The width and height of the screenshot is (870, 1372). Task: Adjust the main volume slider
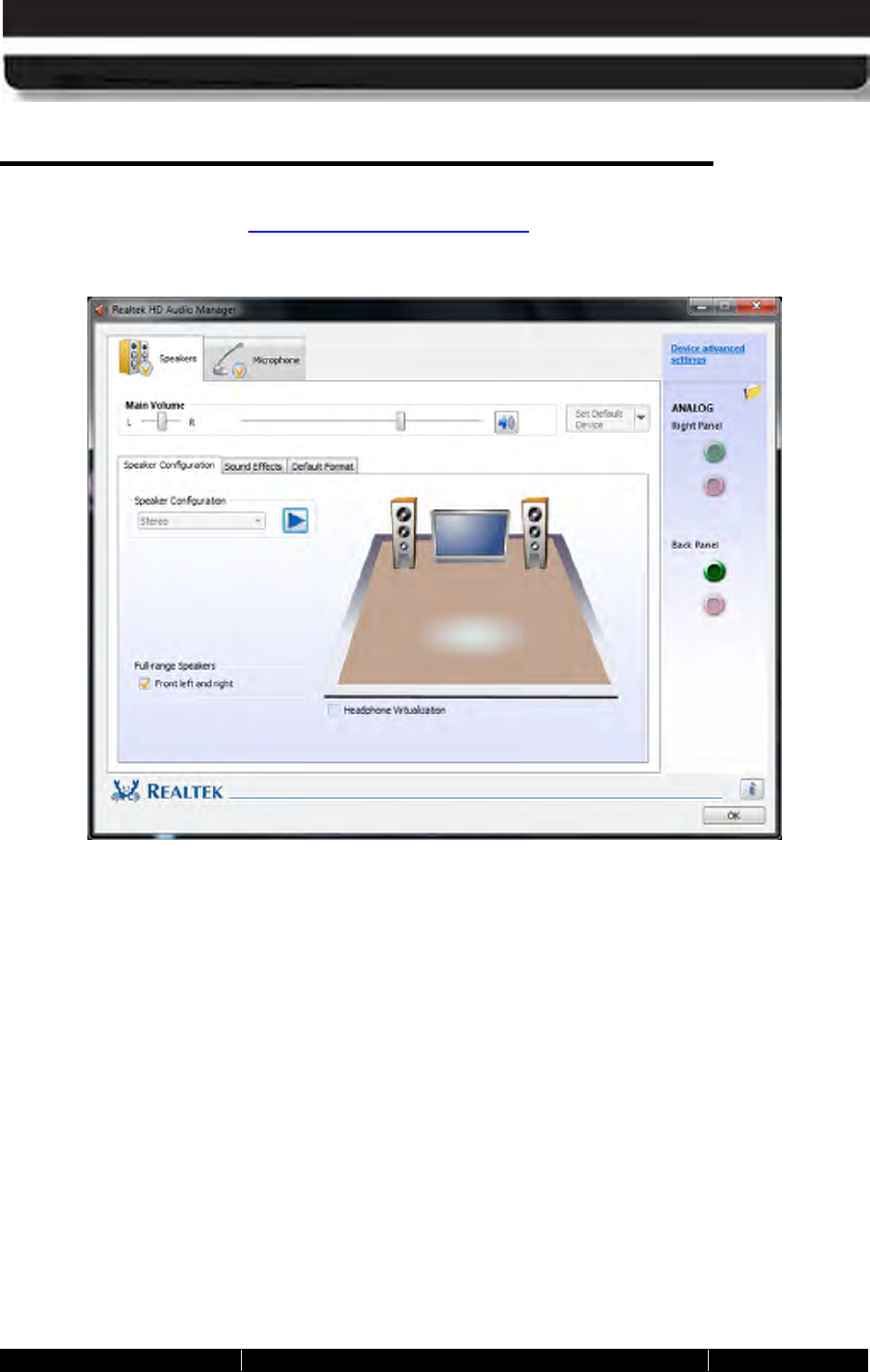(x=400, y=422)
